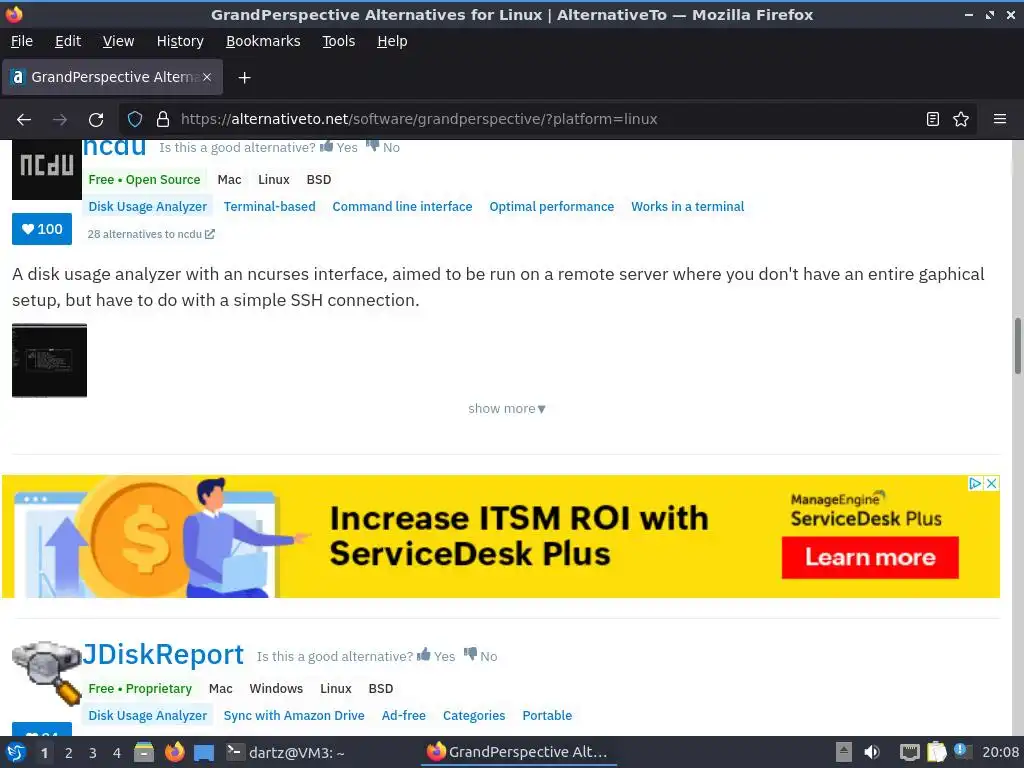Open Bookmarks menu
The width and height of the screenshot is (1024, 768).
point(263,41)
